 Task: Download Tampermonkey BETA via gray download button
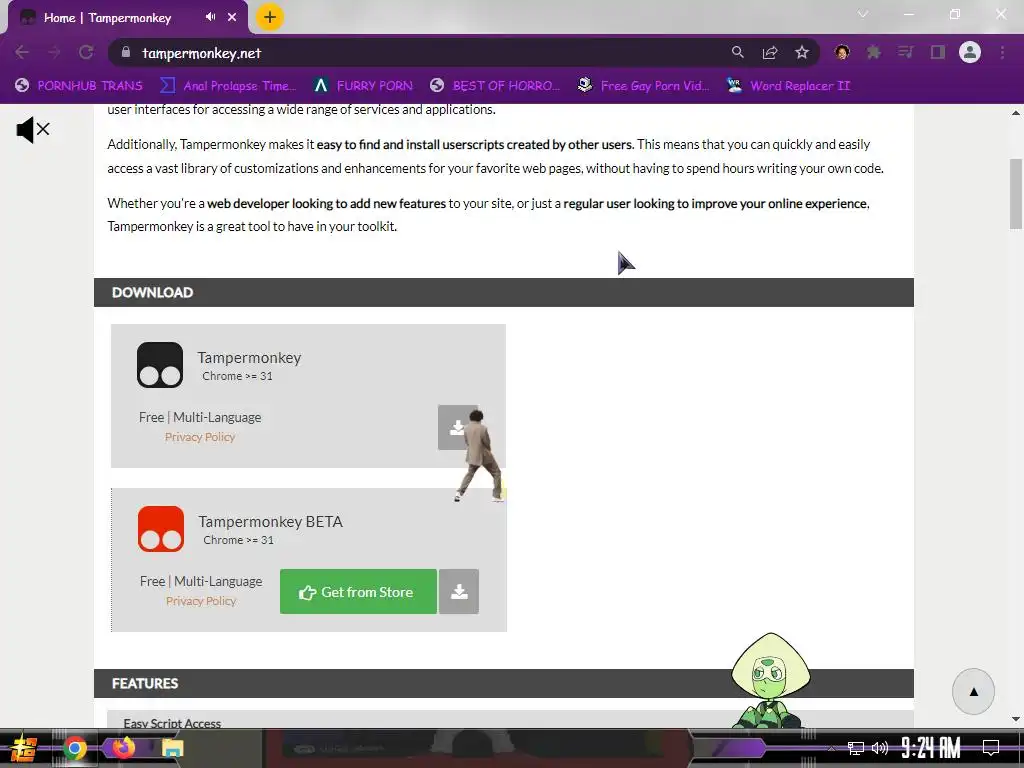tap(459, 592)
